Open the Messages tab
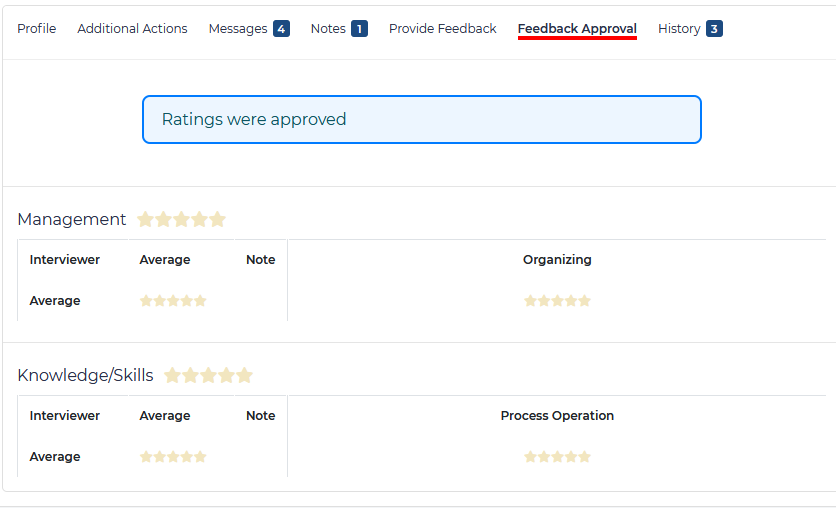 [x=238, y=29]
